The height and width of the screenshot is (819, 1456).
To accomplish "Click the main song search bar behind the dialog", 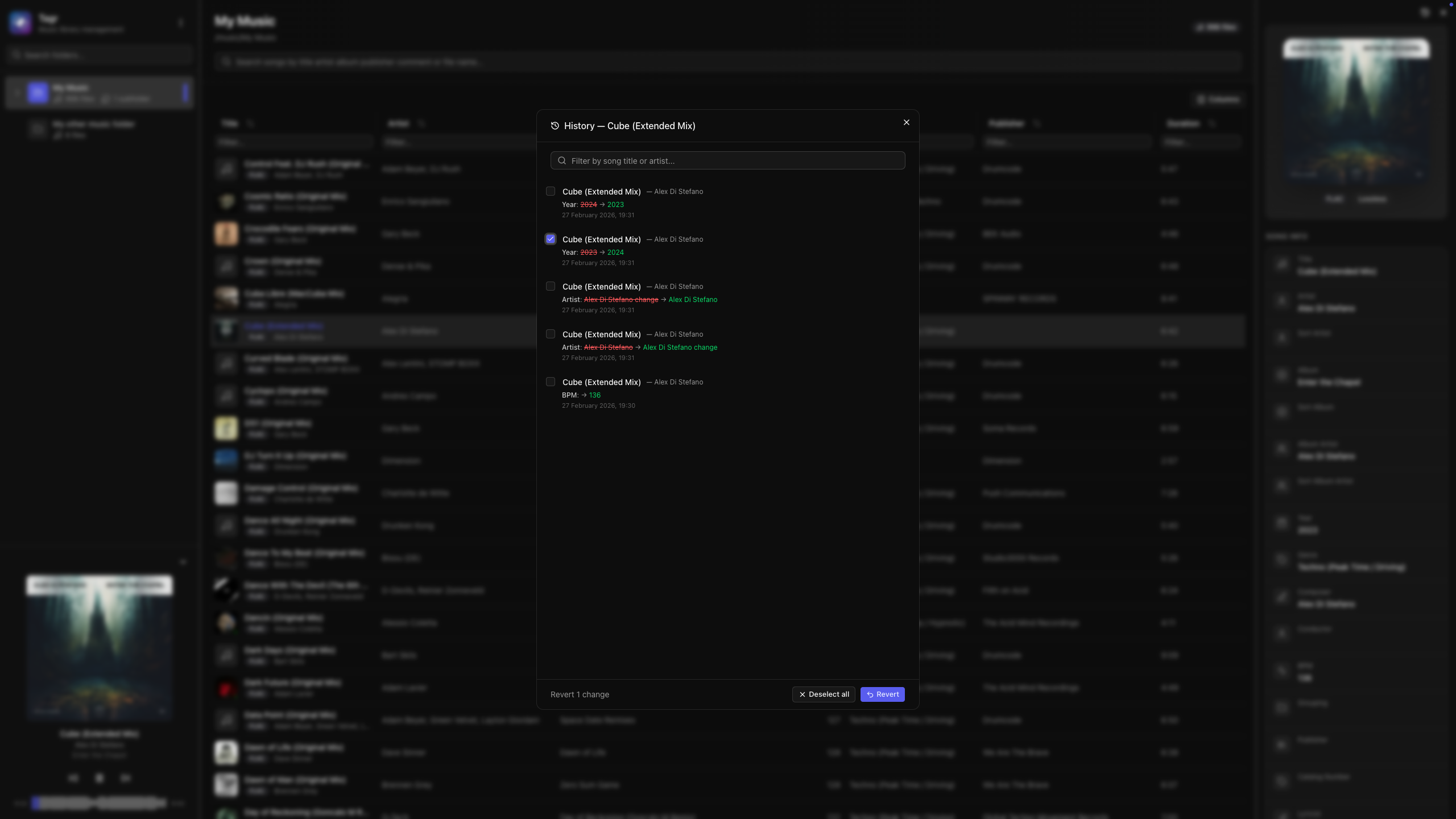I will coord(727,61).
